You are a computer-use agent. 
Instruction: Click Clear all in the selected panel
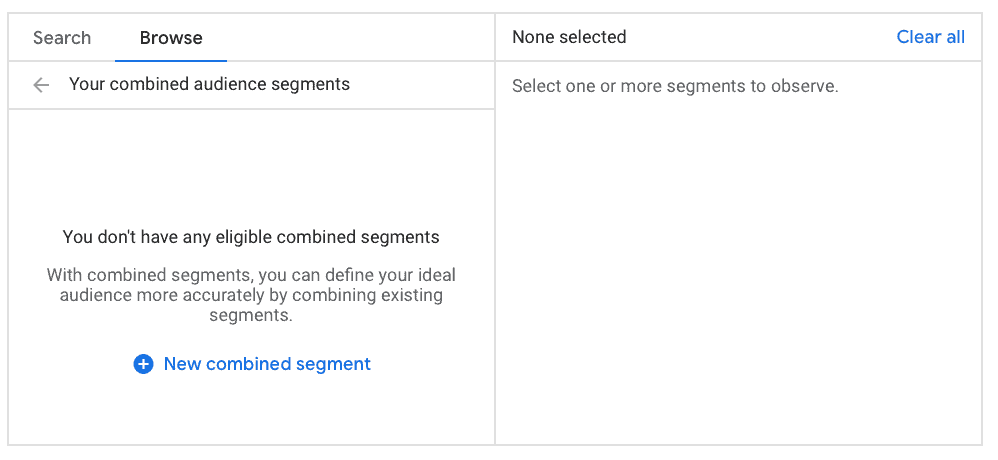tap(930, 37)
